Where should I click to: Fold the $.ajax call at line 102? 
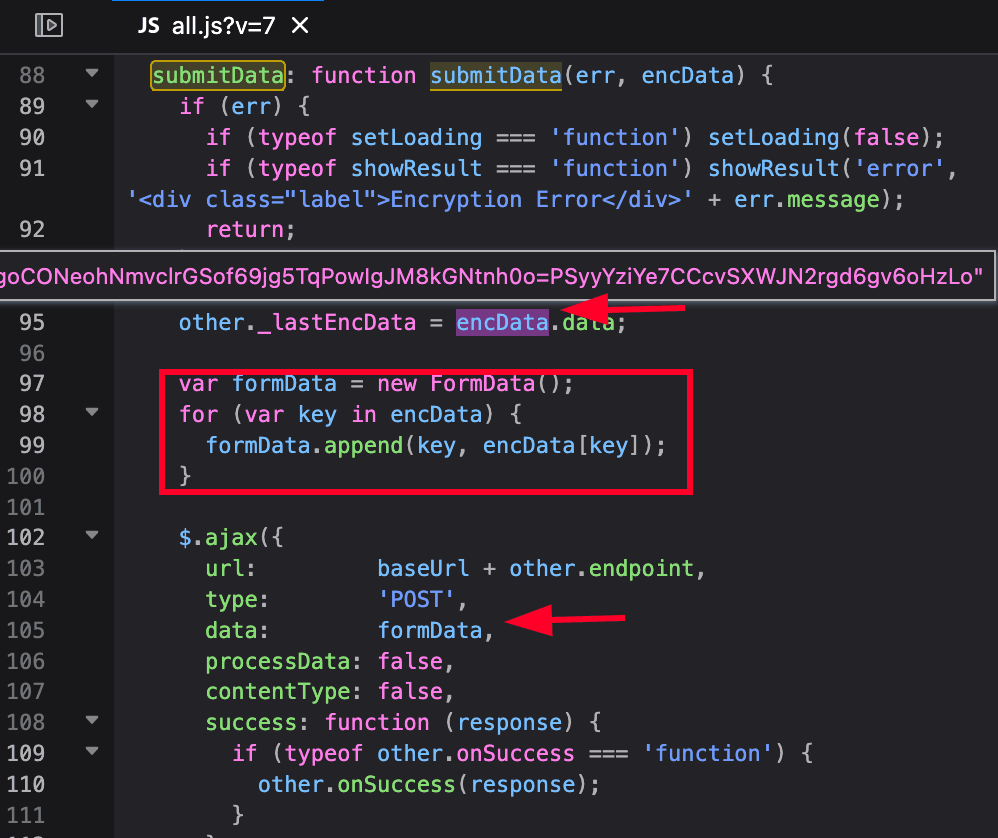[x=93, y=536]
